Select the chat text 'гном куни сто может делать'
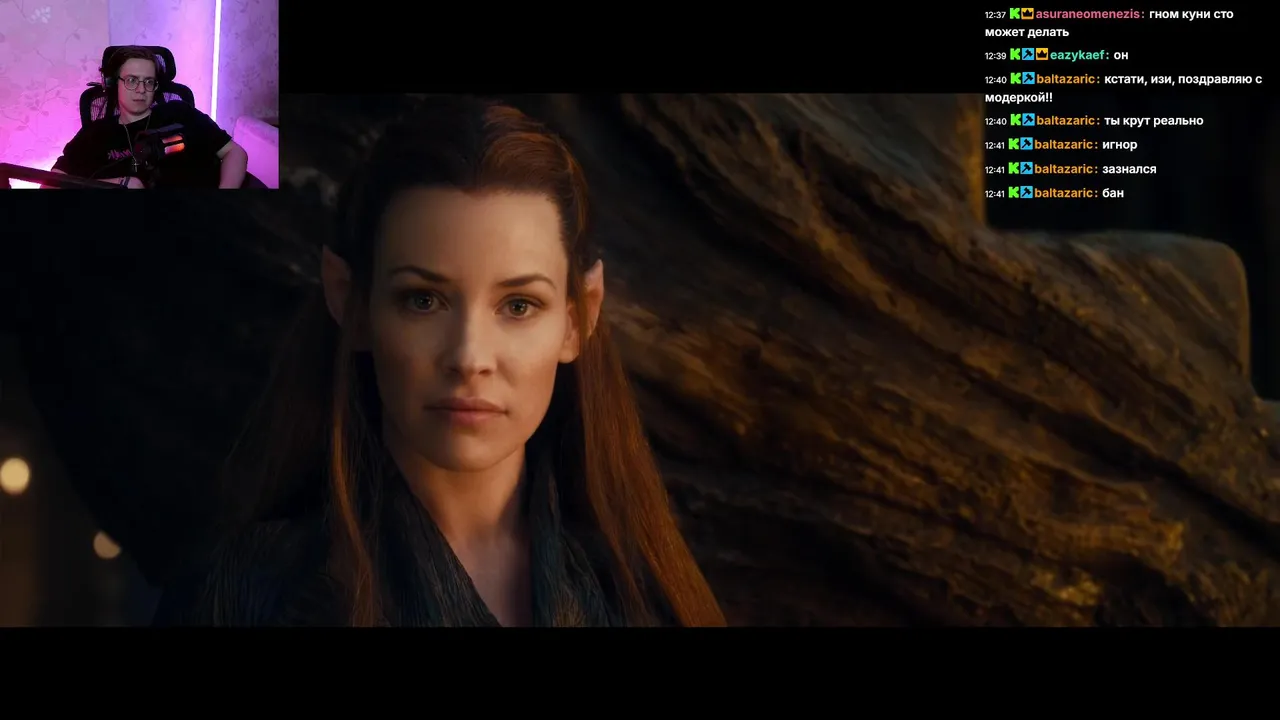 point(1109,23)
